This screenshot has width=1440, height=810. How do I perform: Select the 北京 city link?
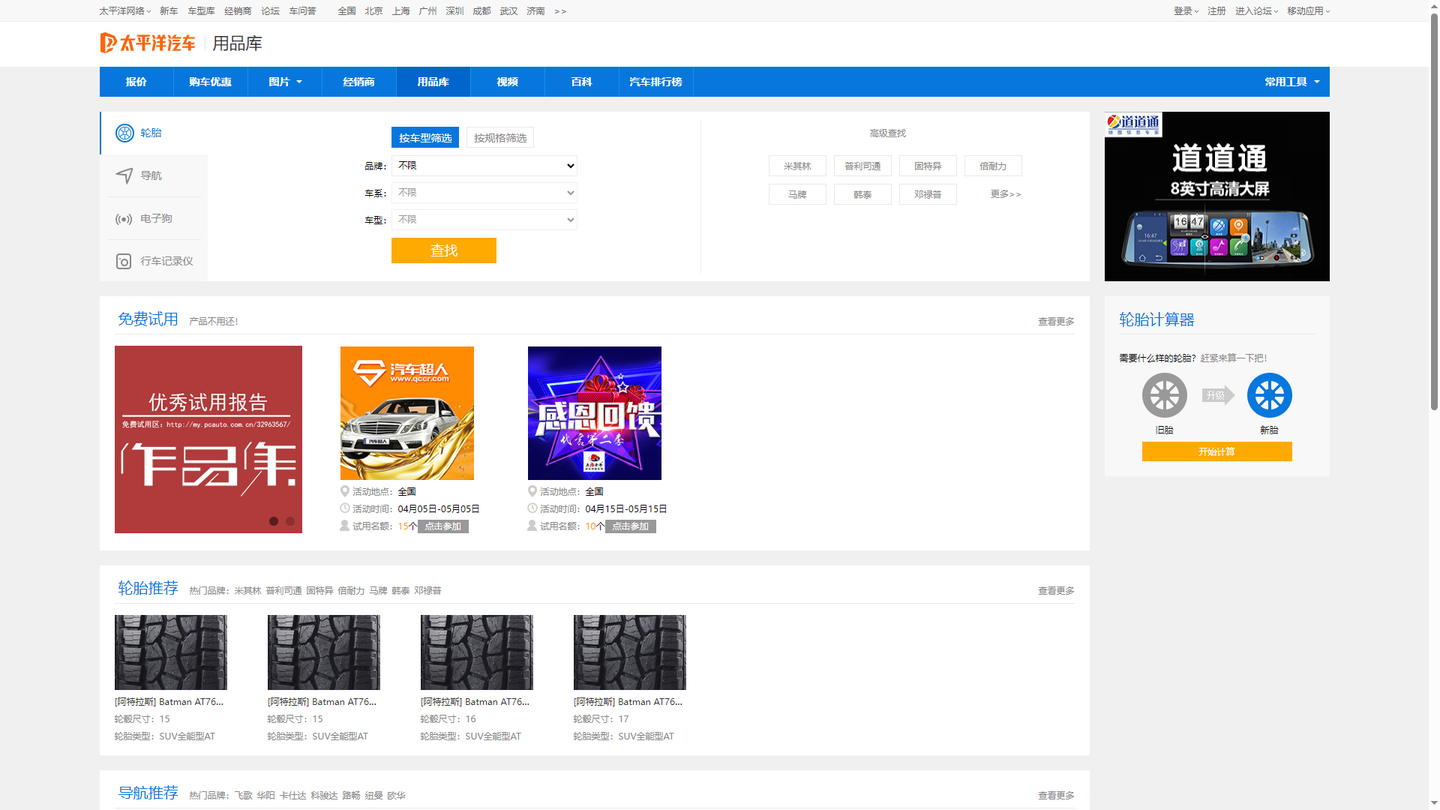click(373, 11)
